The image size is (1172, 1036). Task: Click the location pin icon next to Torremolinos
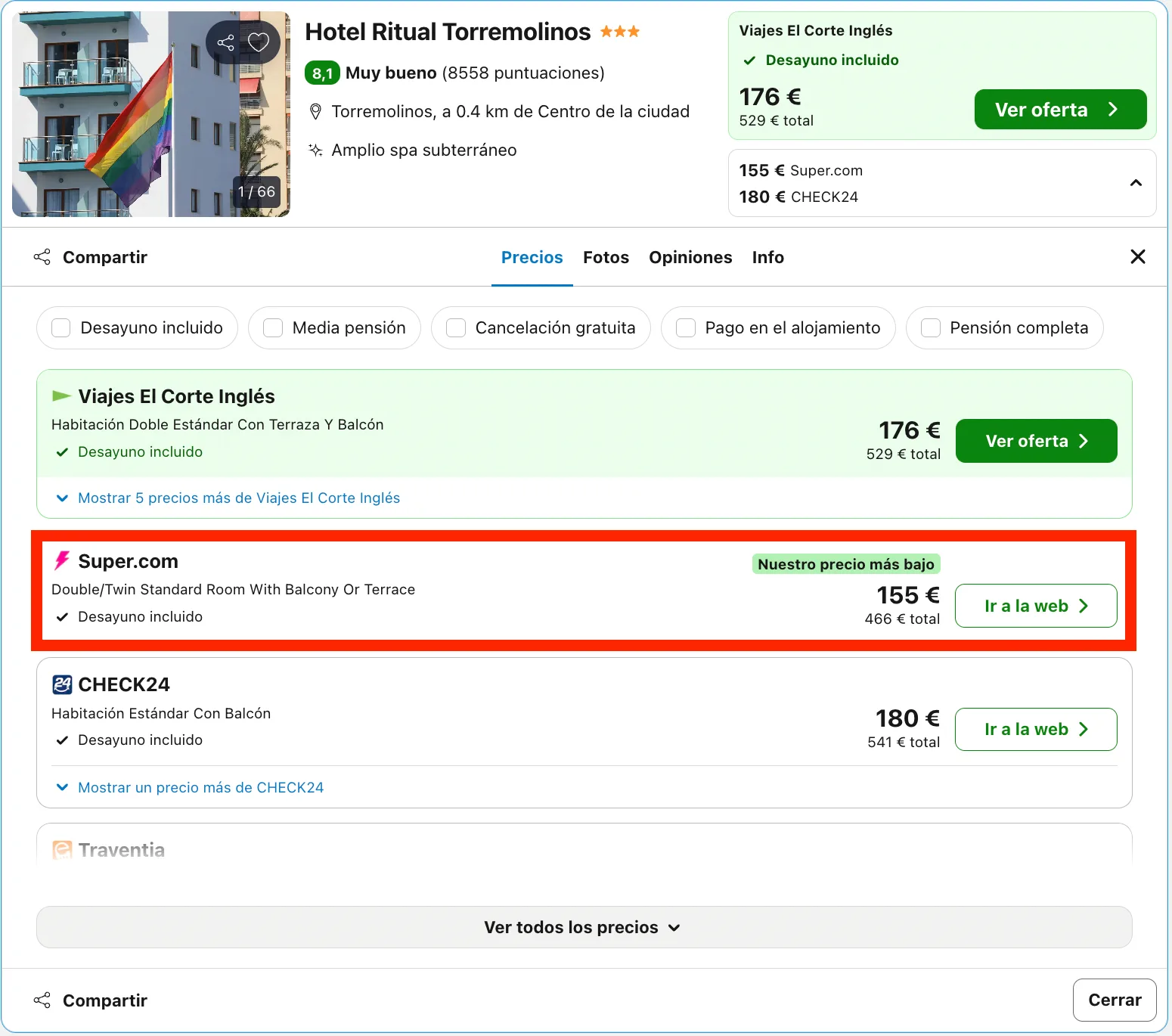[x=316, y=112]
